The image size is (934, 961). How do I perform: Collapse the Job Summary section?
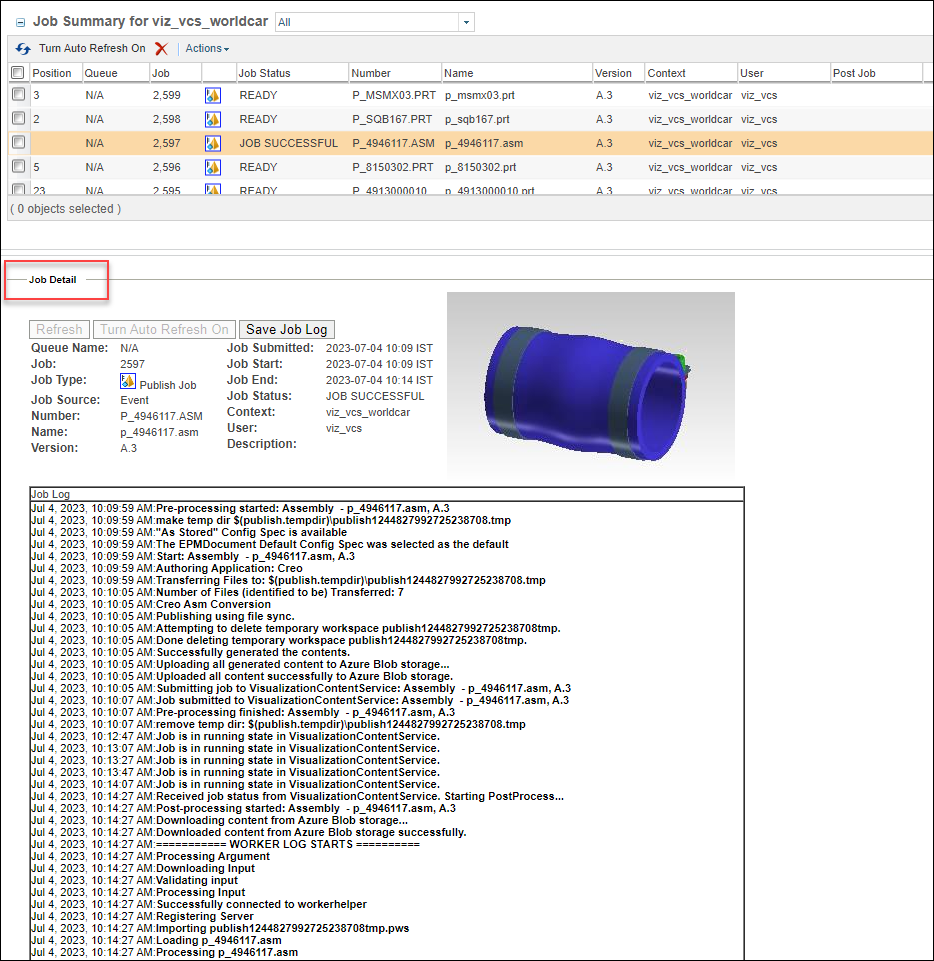point(20,23)
